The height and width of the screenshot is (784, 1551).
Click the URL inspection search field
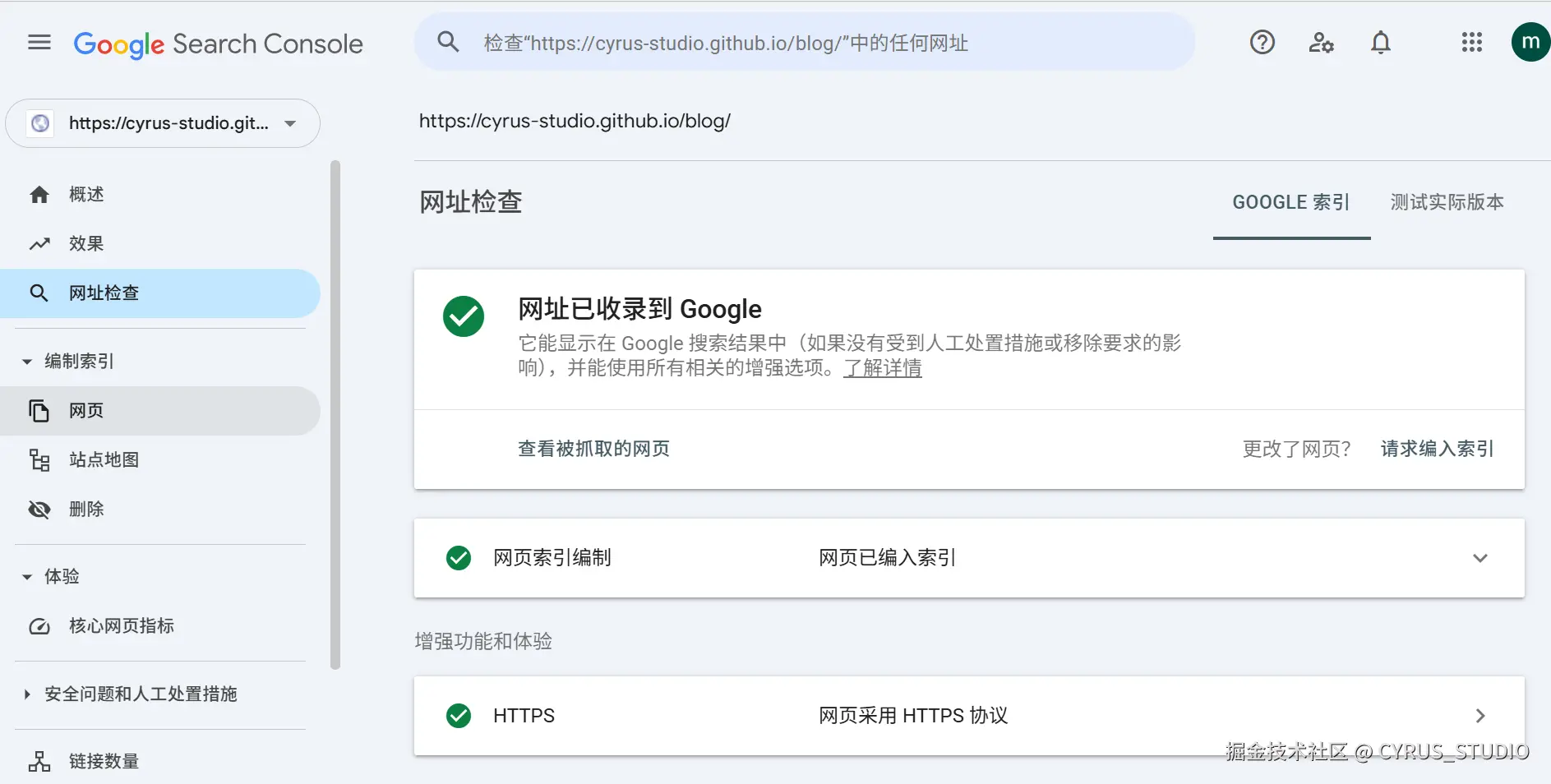[806, 43]
